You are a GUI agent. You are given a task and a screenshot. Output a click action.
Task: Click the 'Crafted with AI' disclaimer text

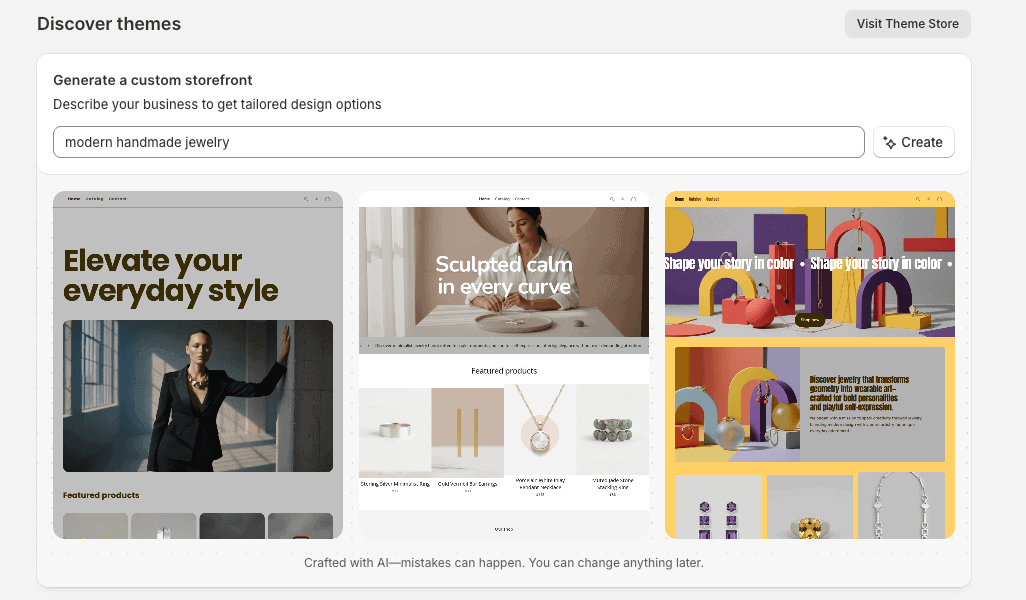coord(504,563)
